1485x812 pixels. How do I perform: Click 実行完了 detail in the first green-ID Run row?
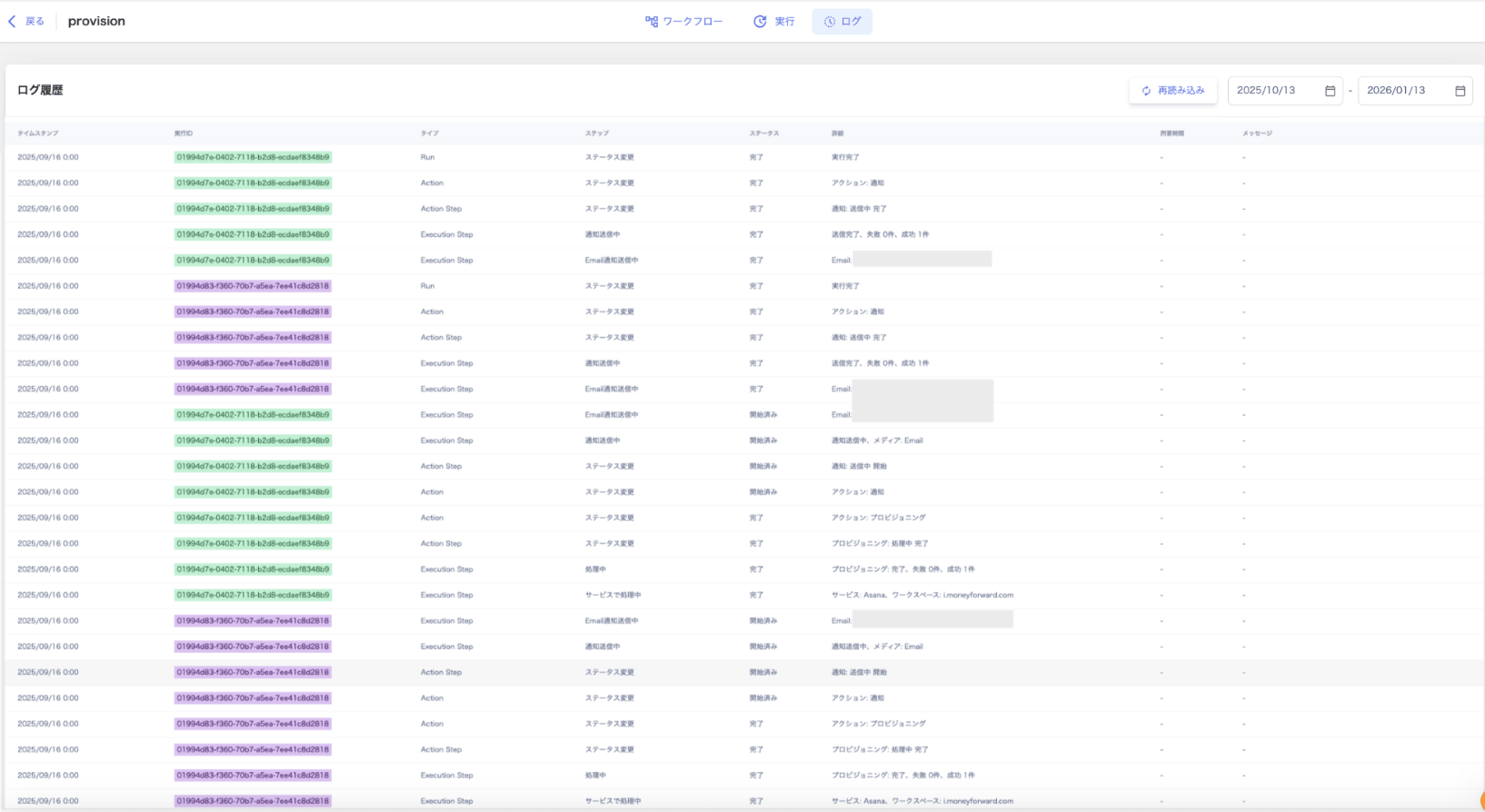point(845,157)
